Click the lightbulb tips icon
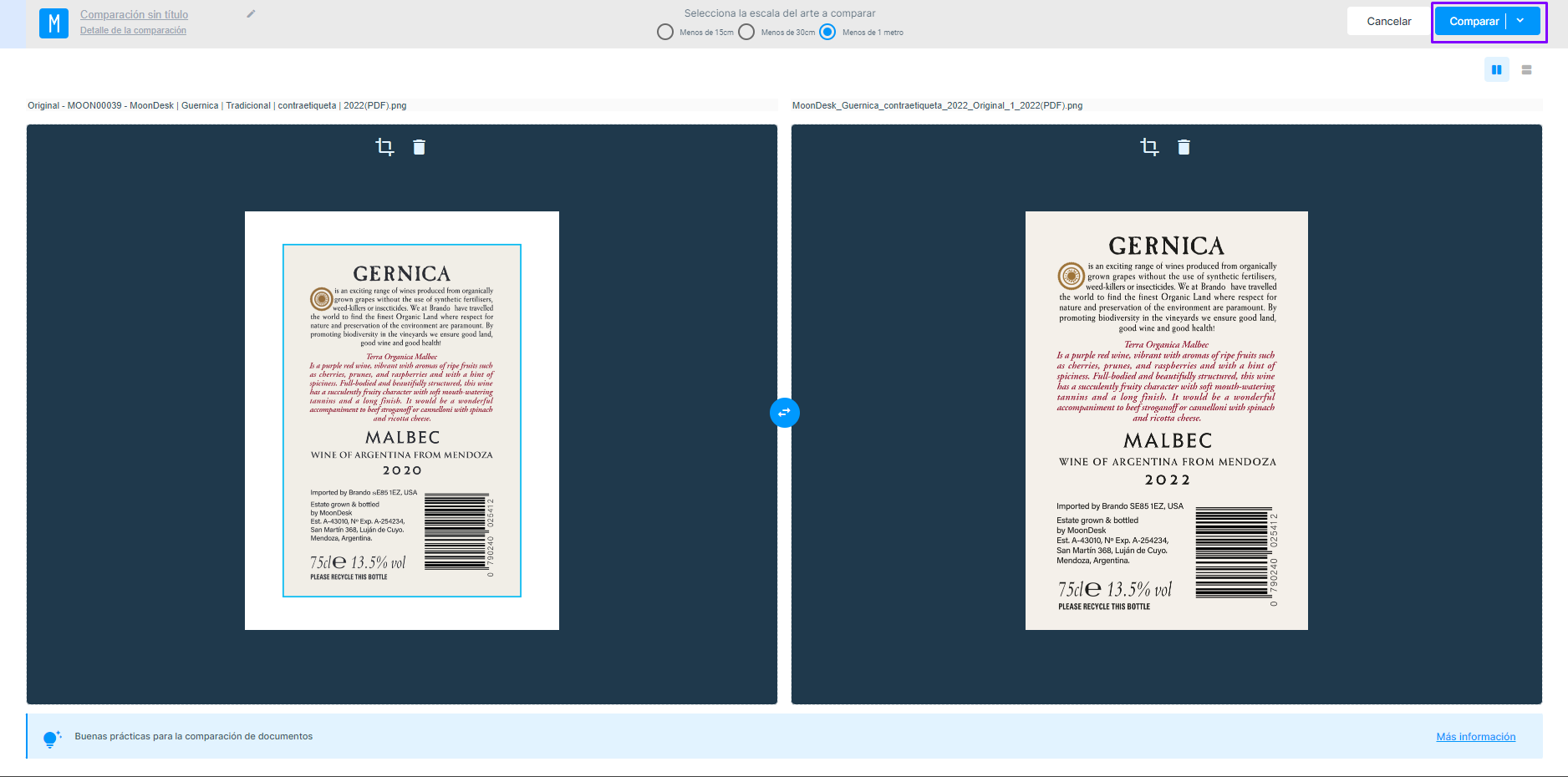 point(51,739)
